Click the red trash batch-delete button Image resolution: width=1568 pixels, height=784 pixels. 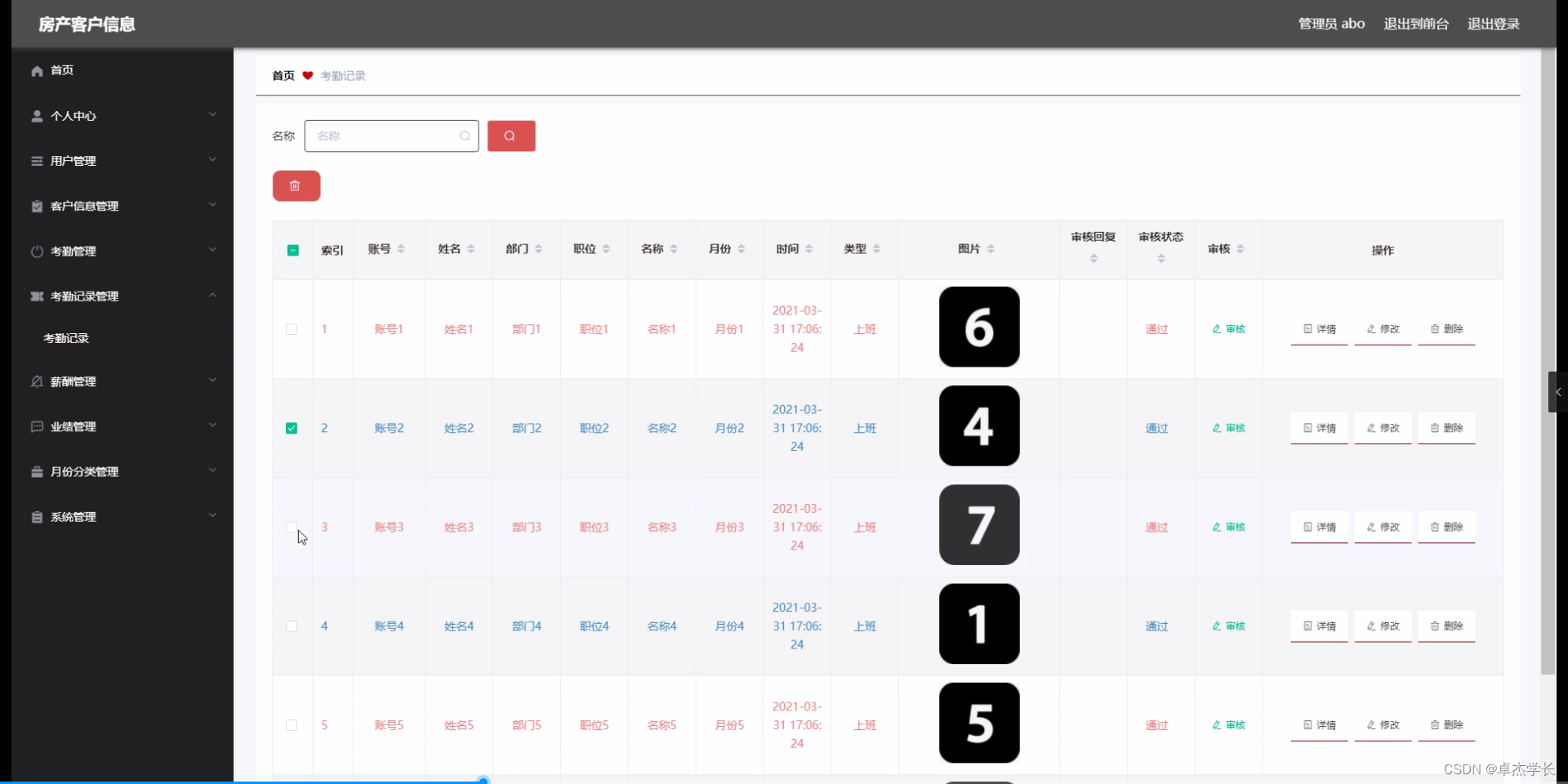pyautogui.click(x=296, y=186)
